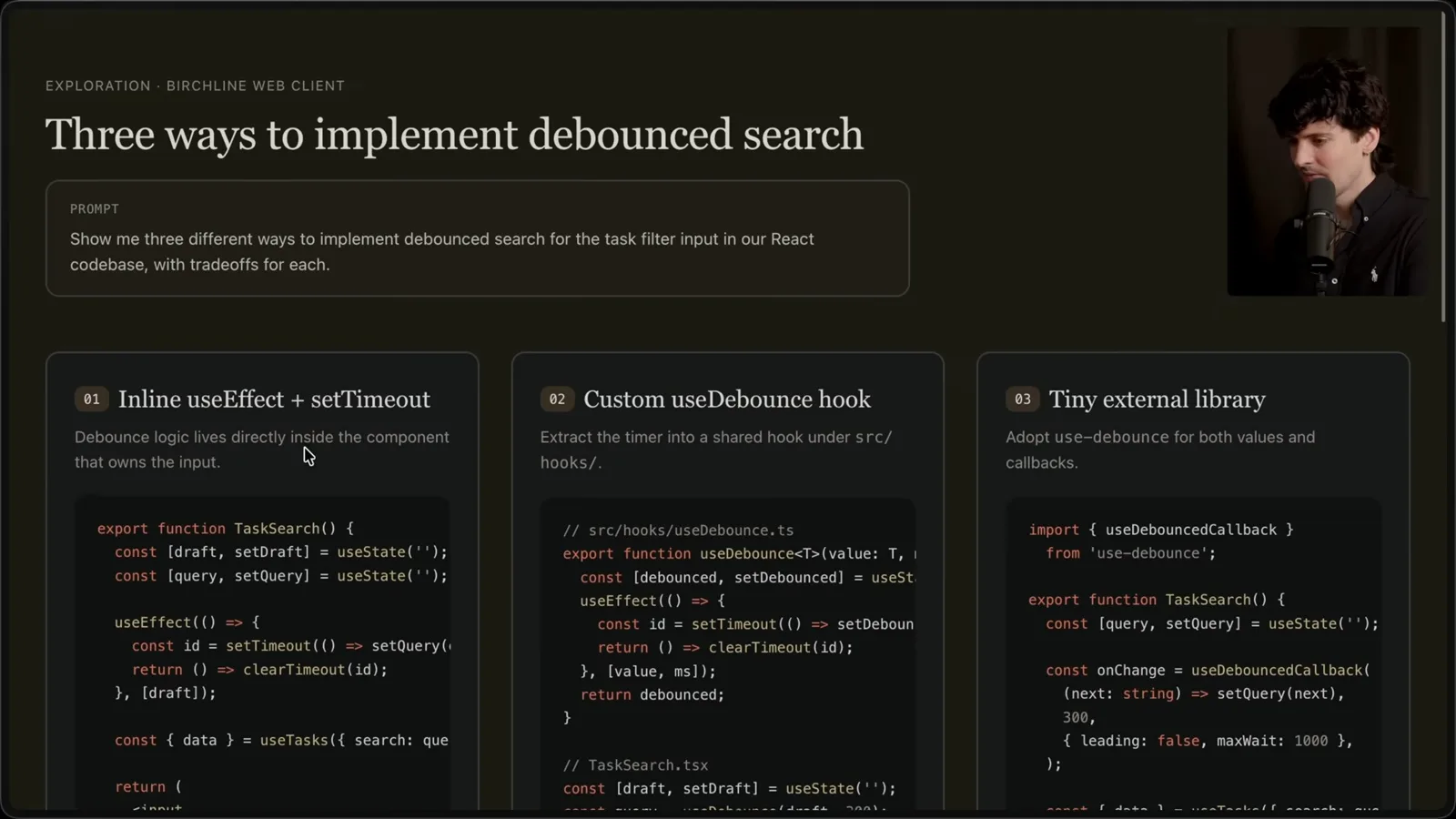The image size is (1456, 819).
Task: Click the 'PROMPT' label in the prompt box
Action: [95, 208]
